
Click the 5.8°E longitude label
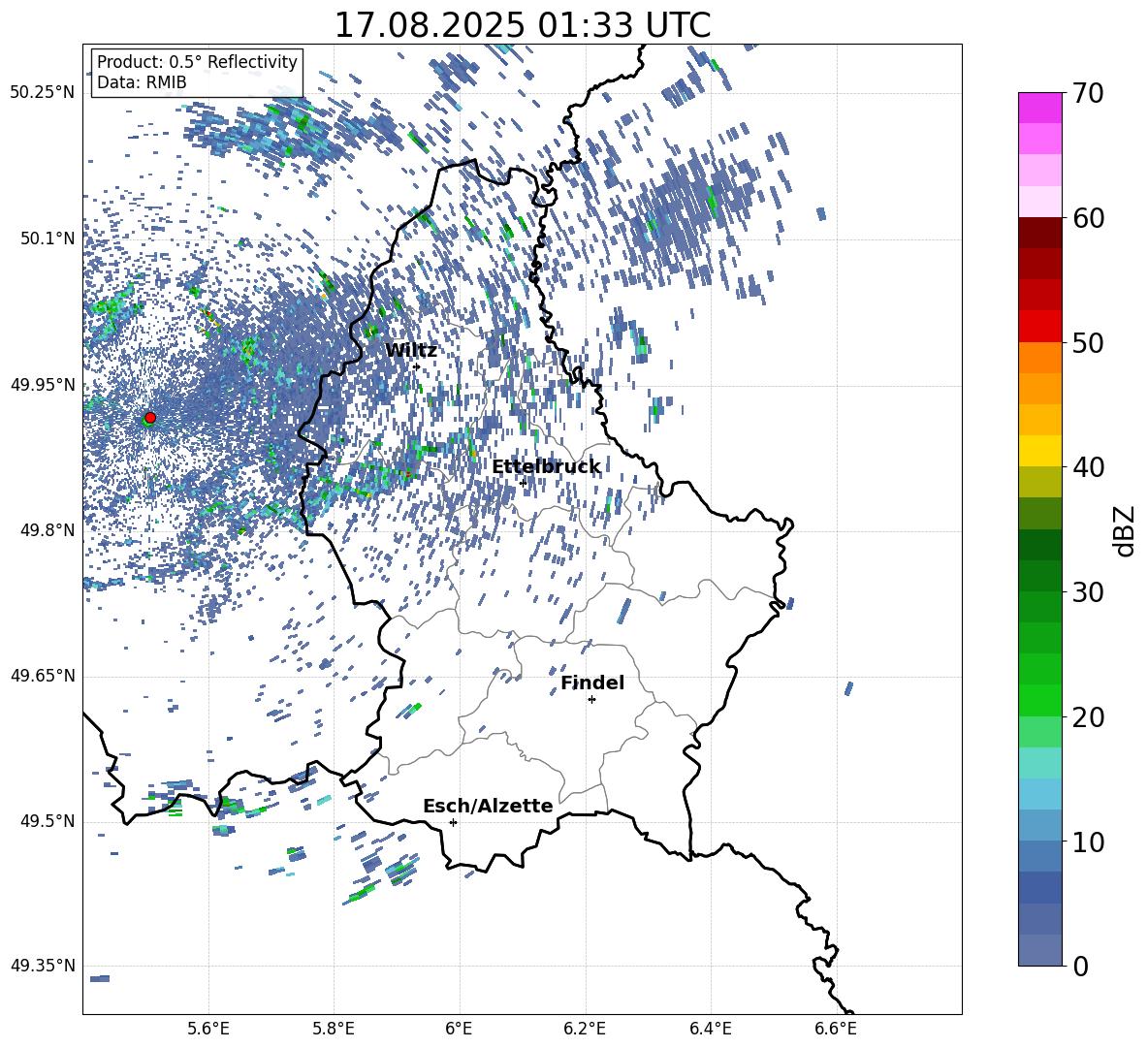click(334, 1029)
